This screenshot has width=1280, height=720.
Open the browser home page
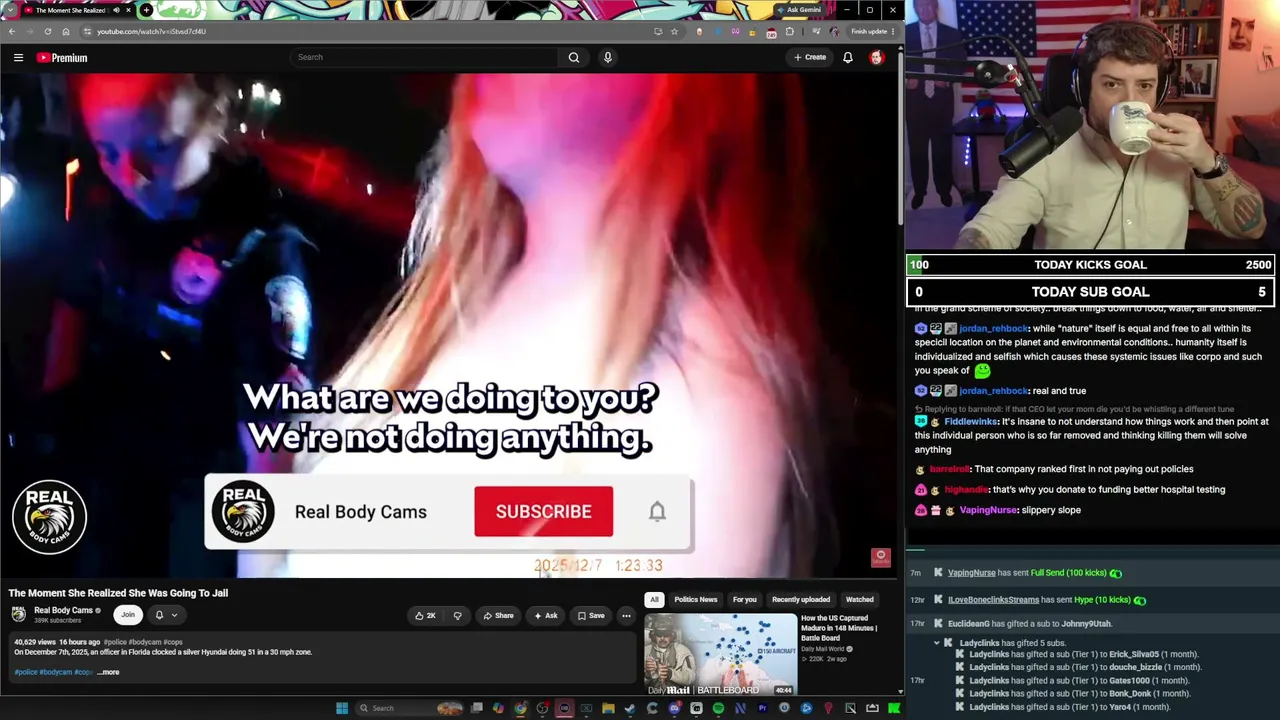click(66, 31)
